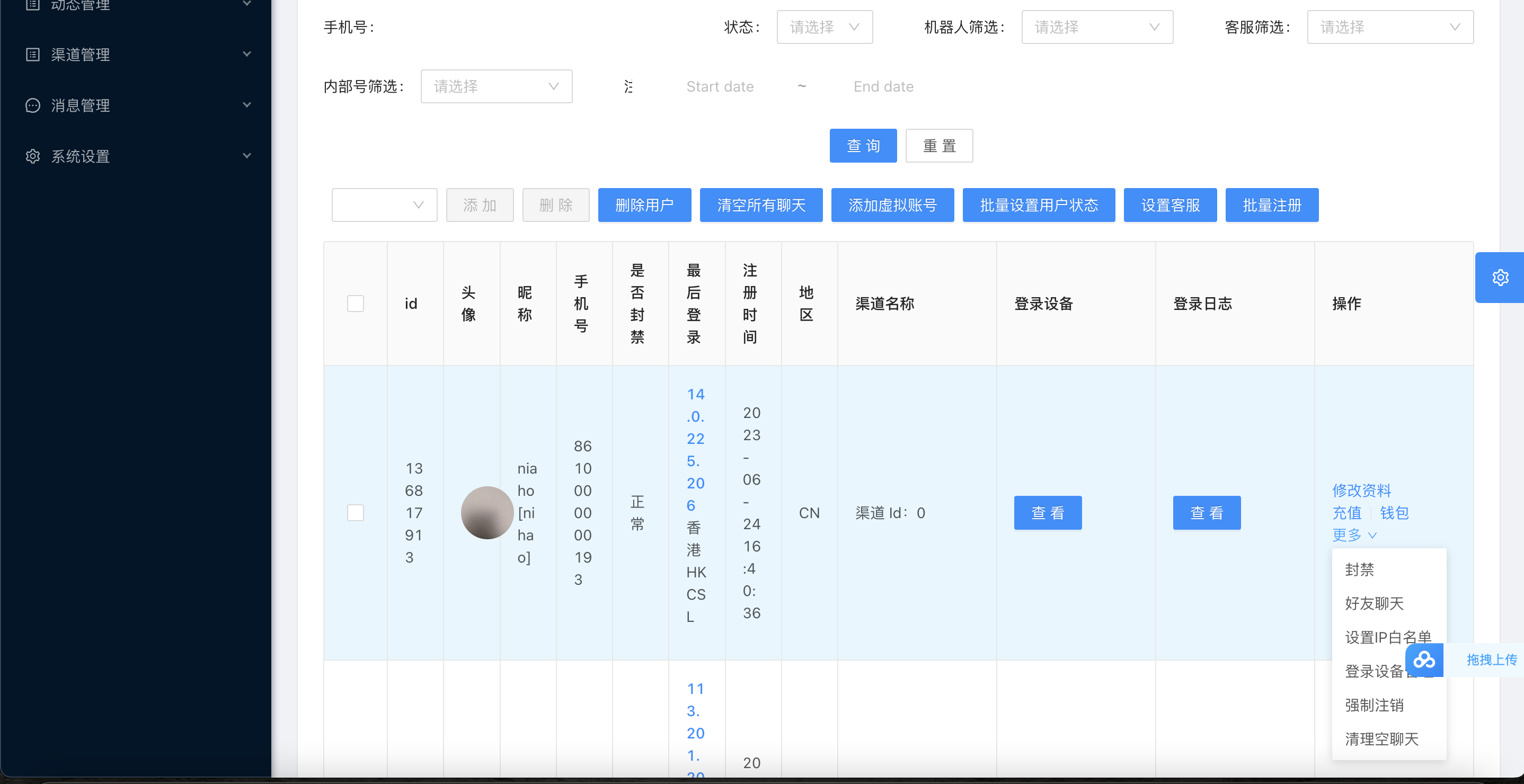
Task: Click the 添加虚拟账号 button
Action: [893, 205]
